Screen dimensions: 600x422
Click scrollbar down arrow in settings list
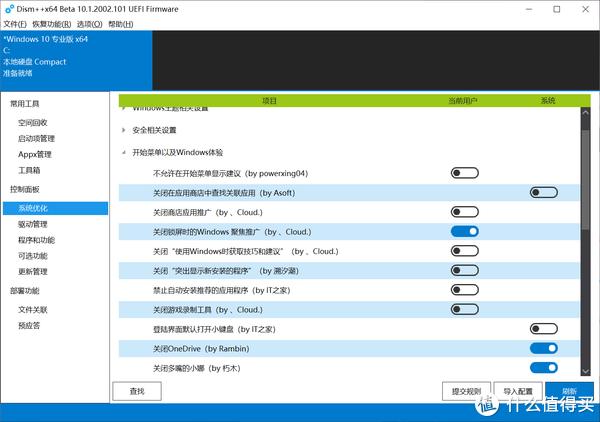click(585, 371)
